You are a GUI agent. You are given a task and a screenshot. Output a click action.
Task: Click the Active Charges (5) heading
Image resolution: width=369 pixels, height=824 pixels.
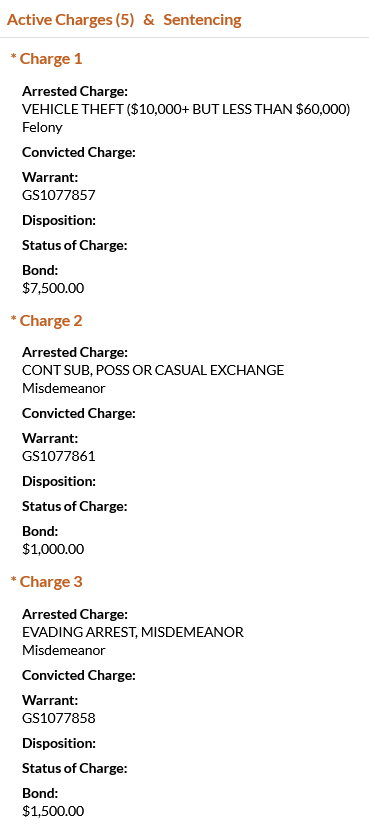coord(70,20)
